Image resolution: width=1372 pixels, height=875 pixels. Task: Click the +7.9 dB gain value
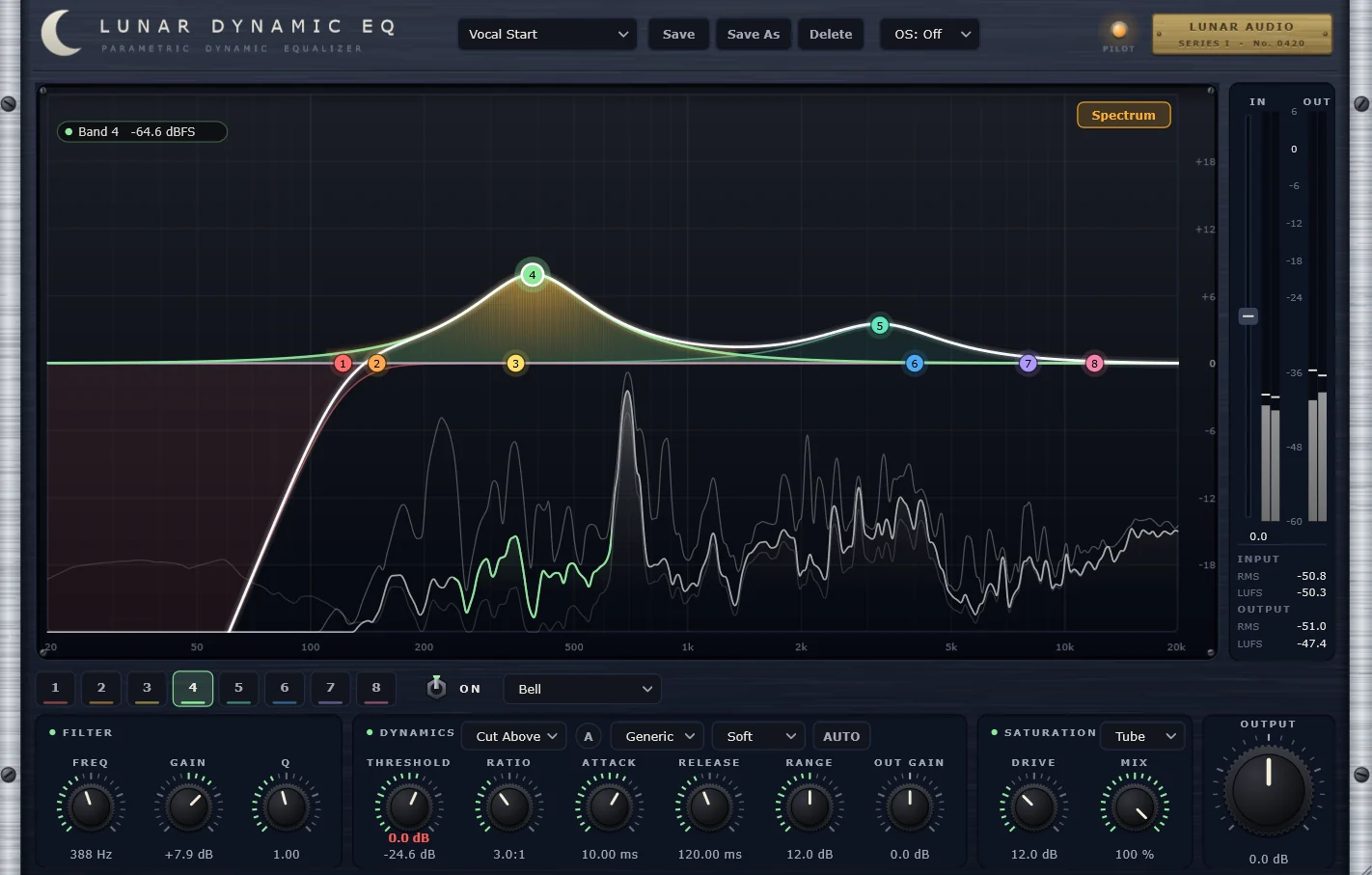point(188,855)
